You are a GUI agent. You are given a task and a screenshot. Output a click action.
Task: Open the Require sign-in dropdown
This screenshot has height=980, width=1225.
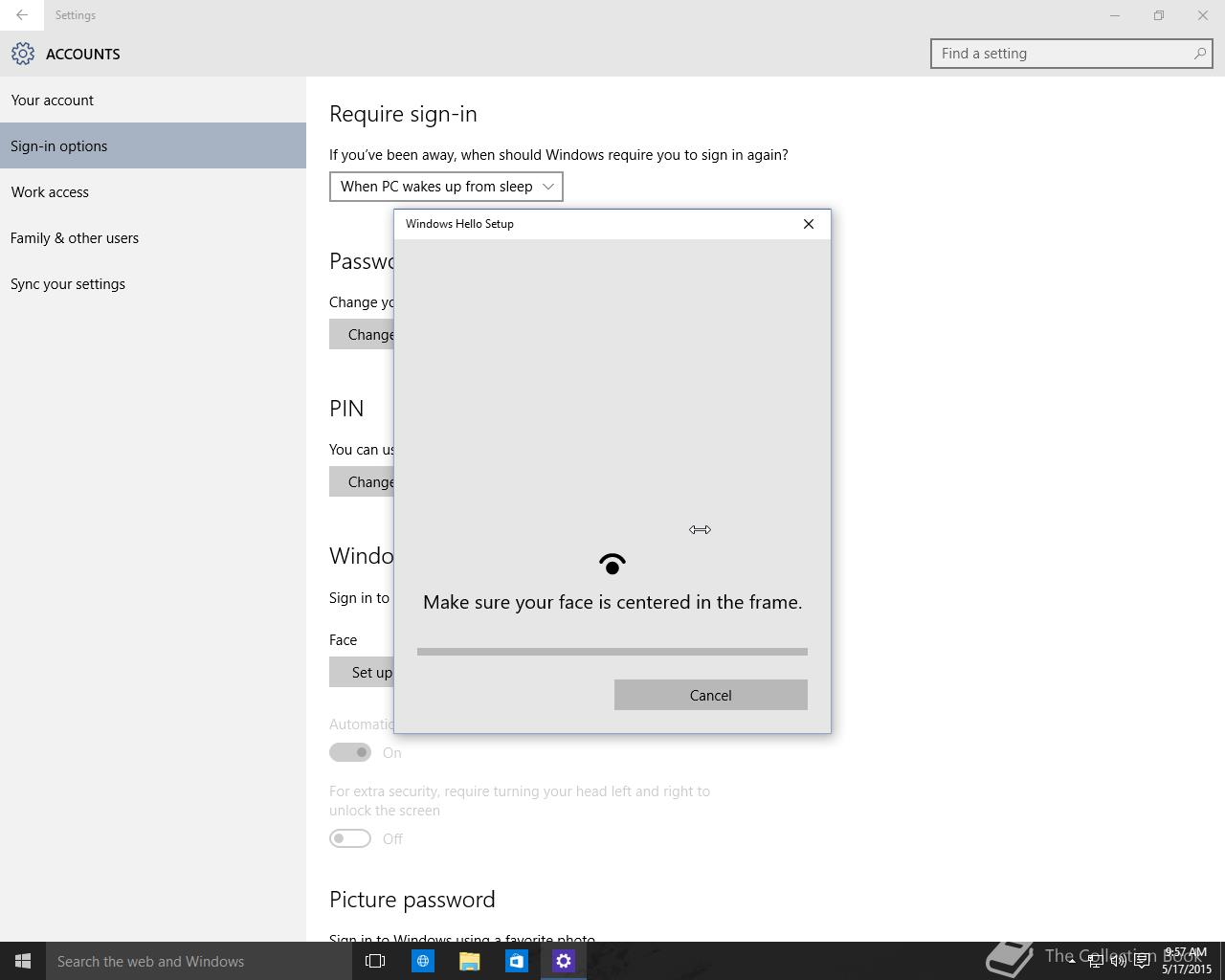(446, 187)
